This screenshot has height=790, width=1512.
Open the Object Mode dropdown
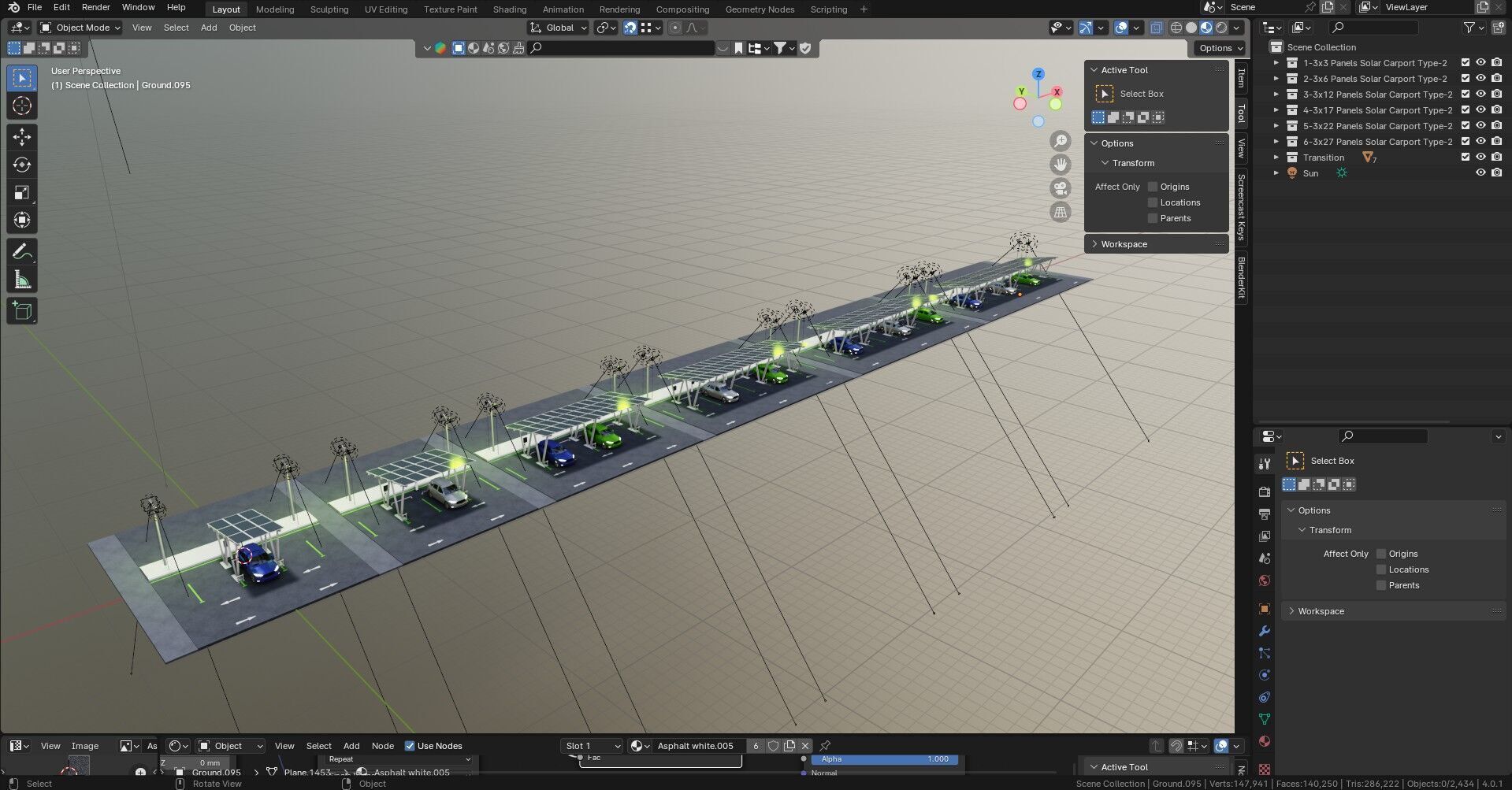click(80, 28)
